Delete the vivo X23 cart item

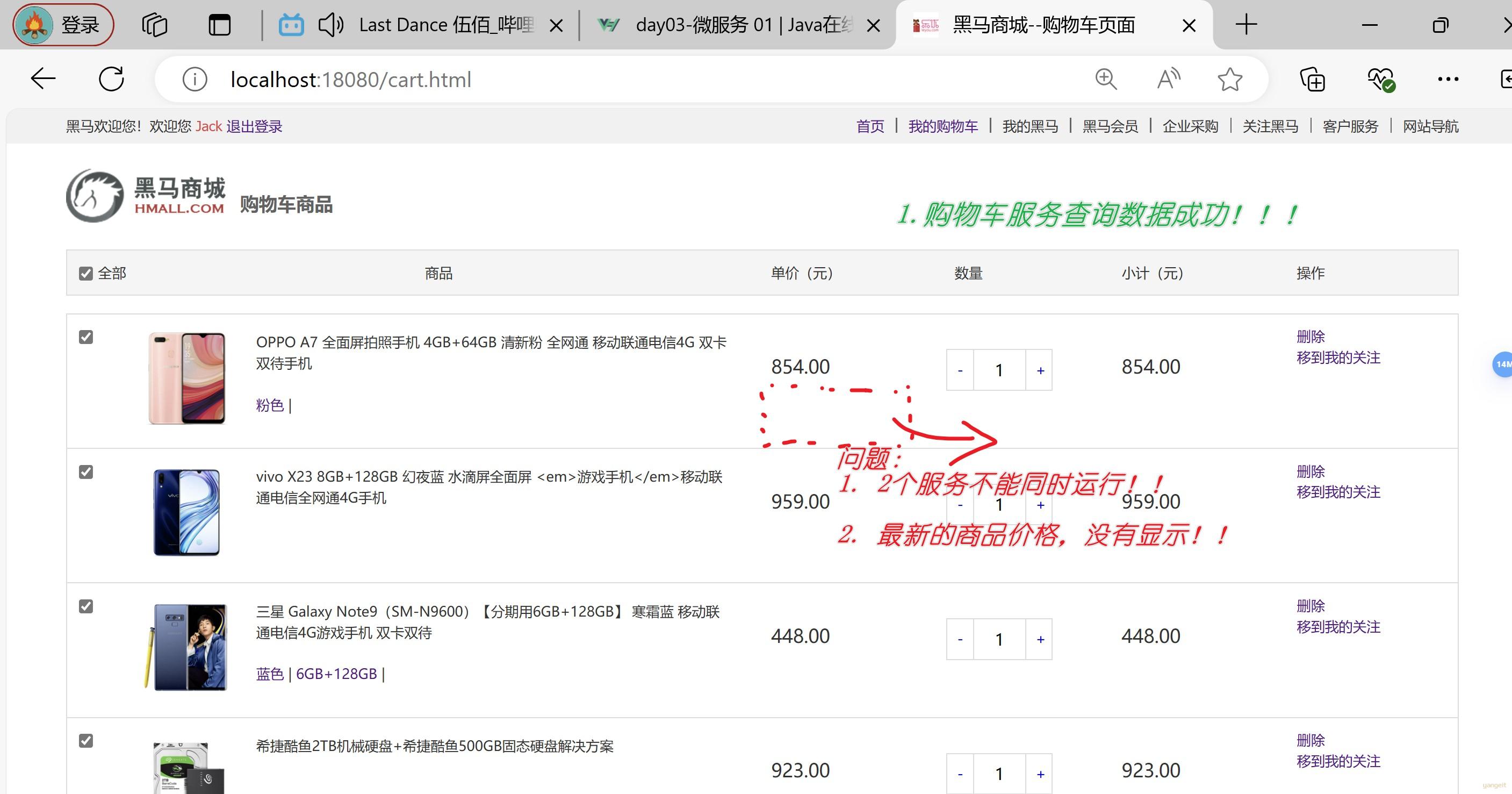point(1310,471)
